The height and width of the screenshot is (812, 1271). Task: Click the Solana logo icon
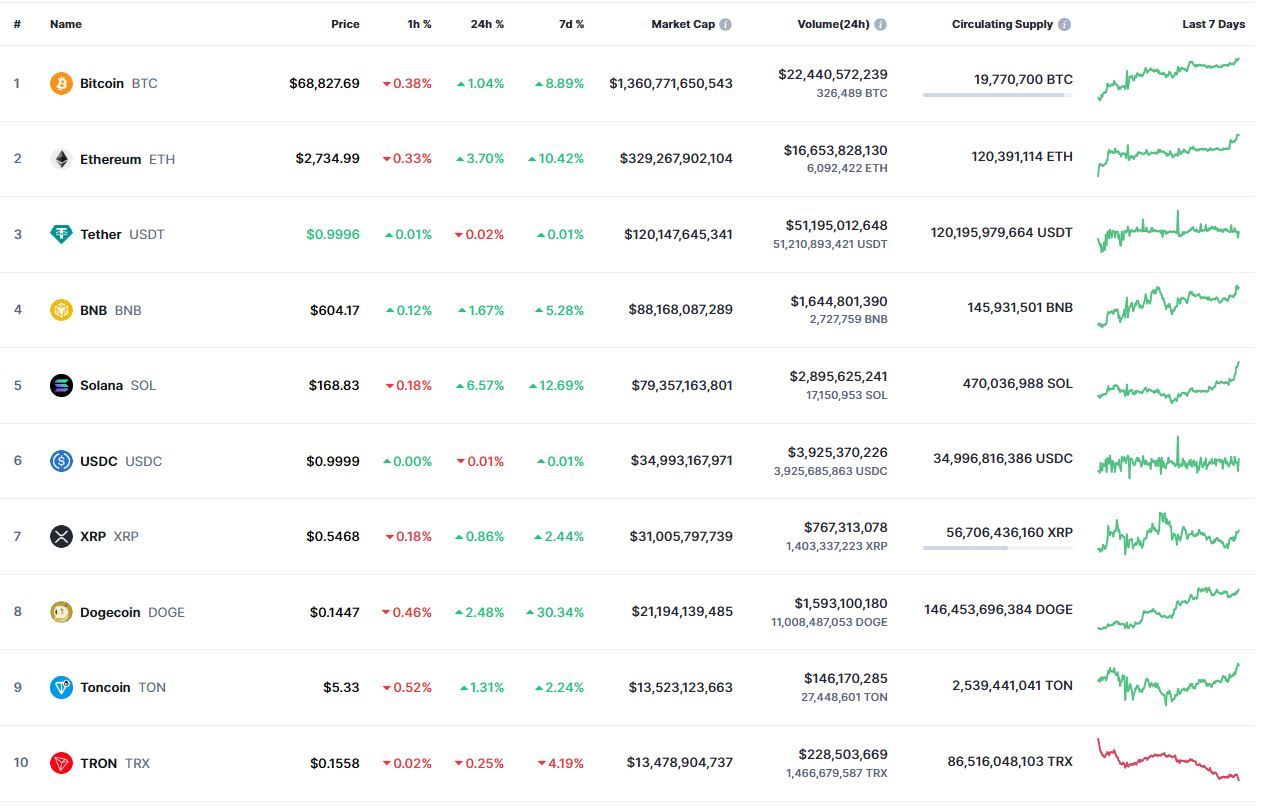point(61,385)
